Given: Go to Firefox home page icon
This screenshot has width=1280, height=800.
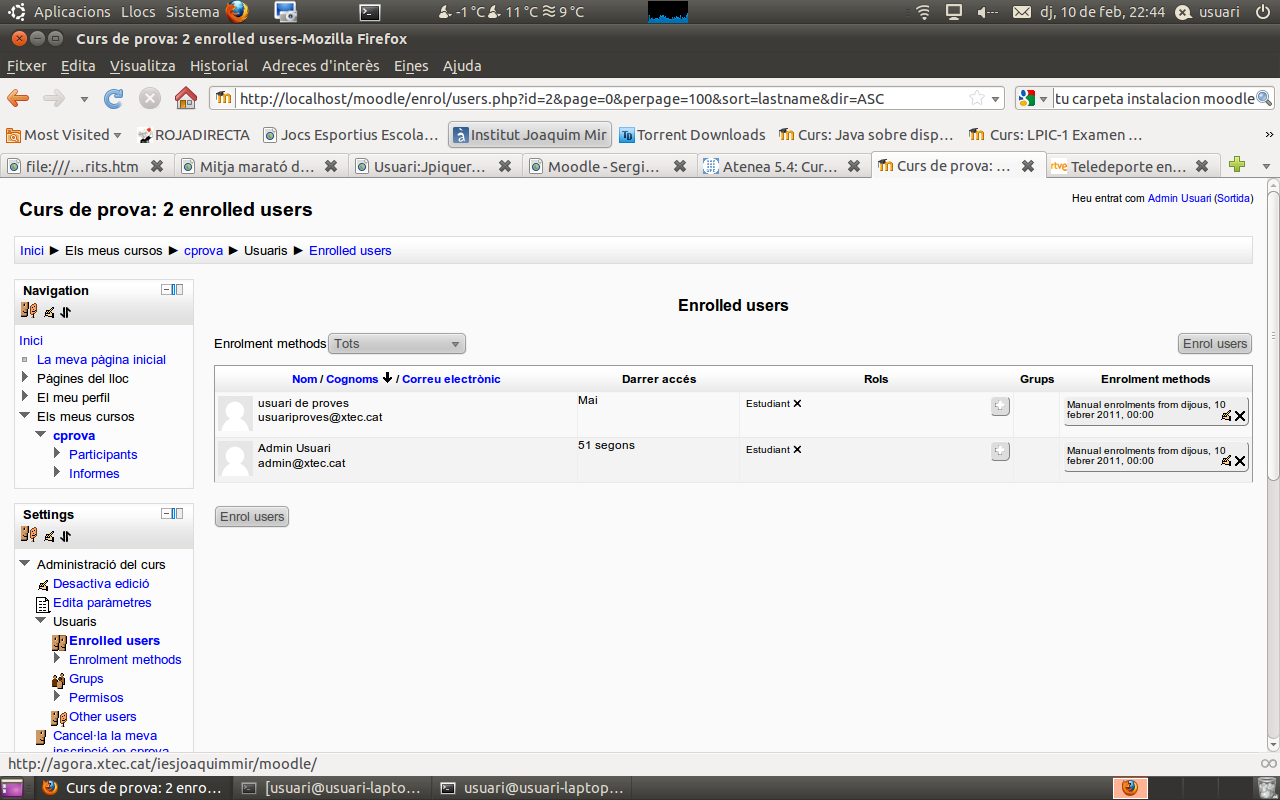Looking at the screenshot, I should (x=185, y=98).
